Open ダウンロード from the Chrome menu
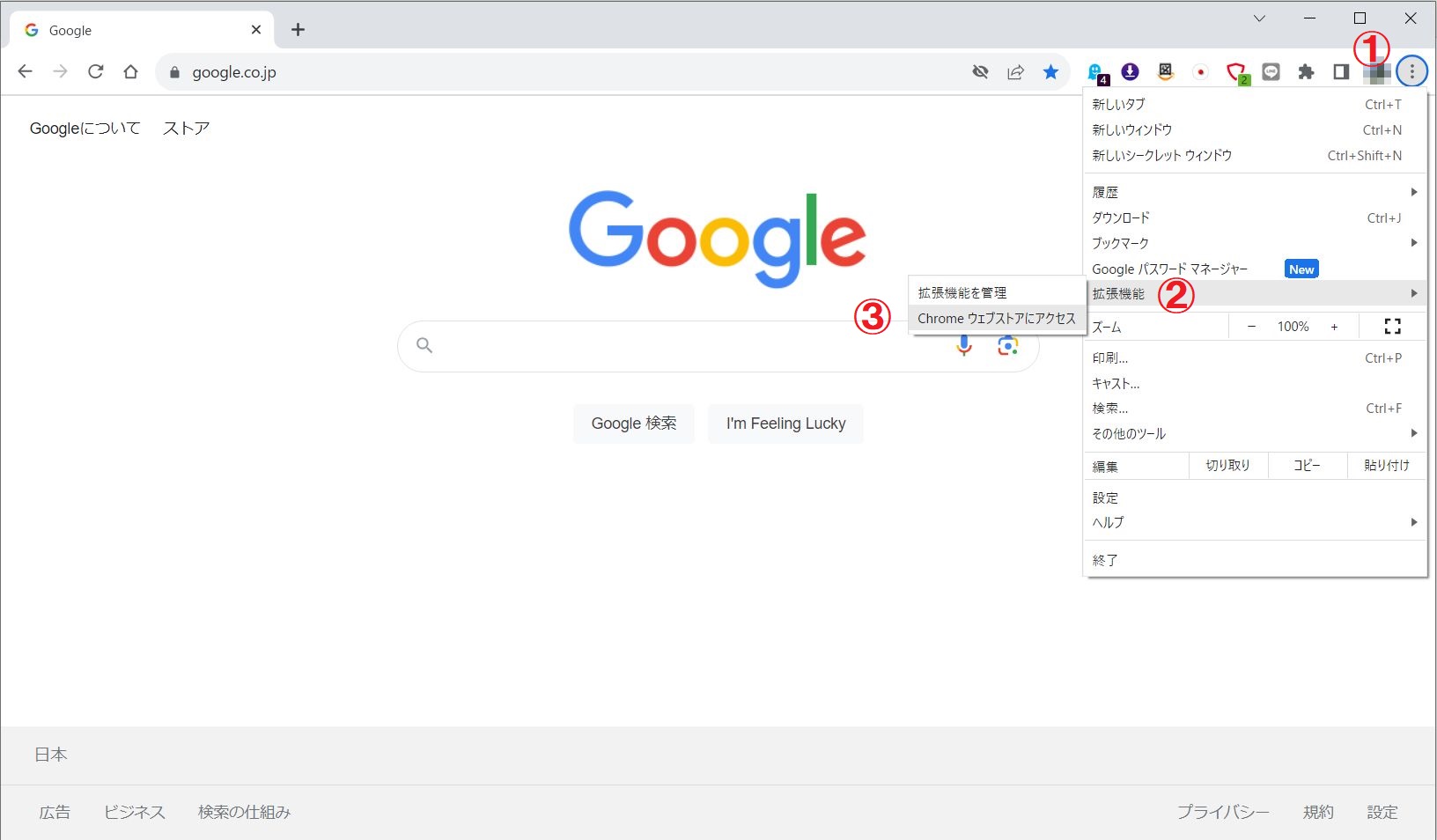The image size is (1437, 840). [1255, 217]
